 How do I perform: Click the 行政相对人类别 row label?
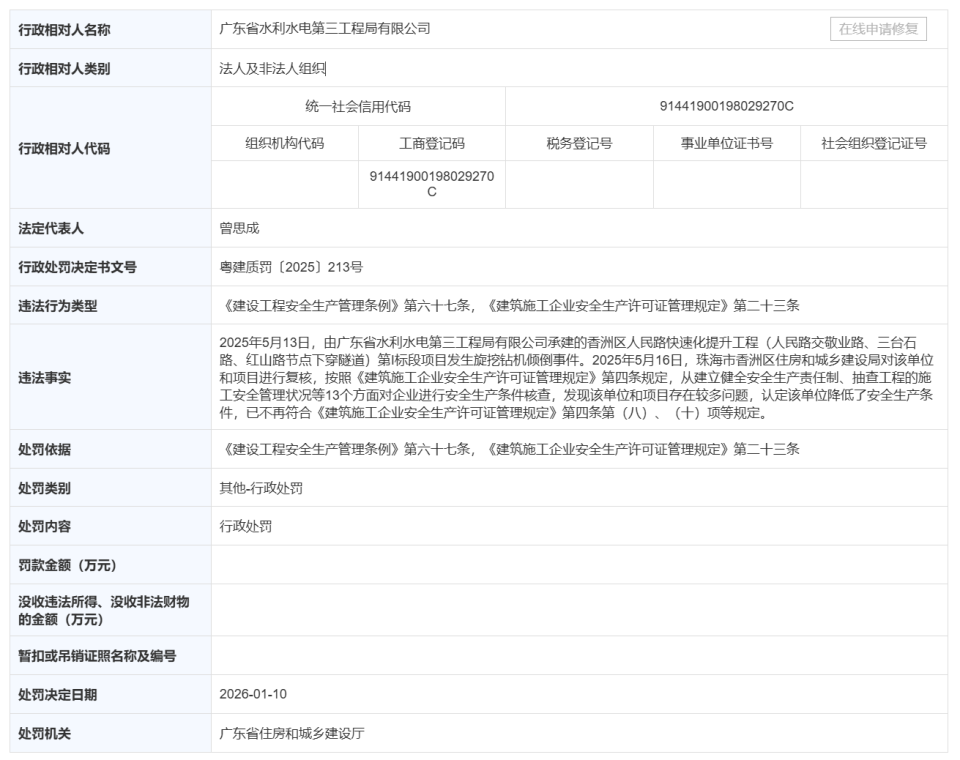pyautogui.click(x=64, y=69)
